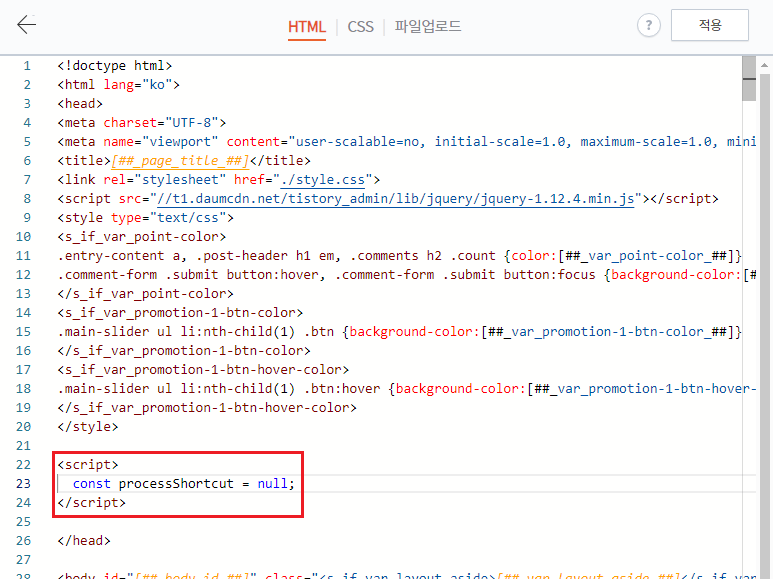Open help via the question mark icon

pos(648,25)
